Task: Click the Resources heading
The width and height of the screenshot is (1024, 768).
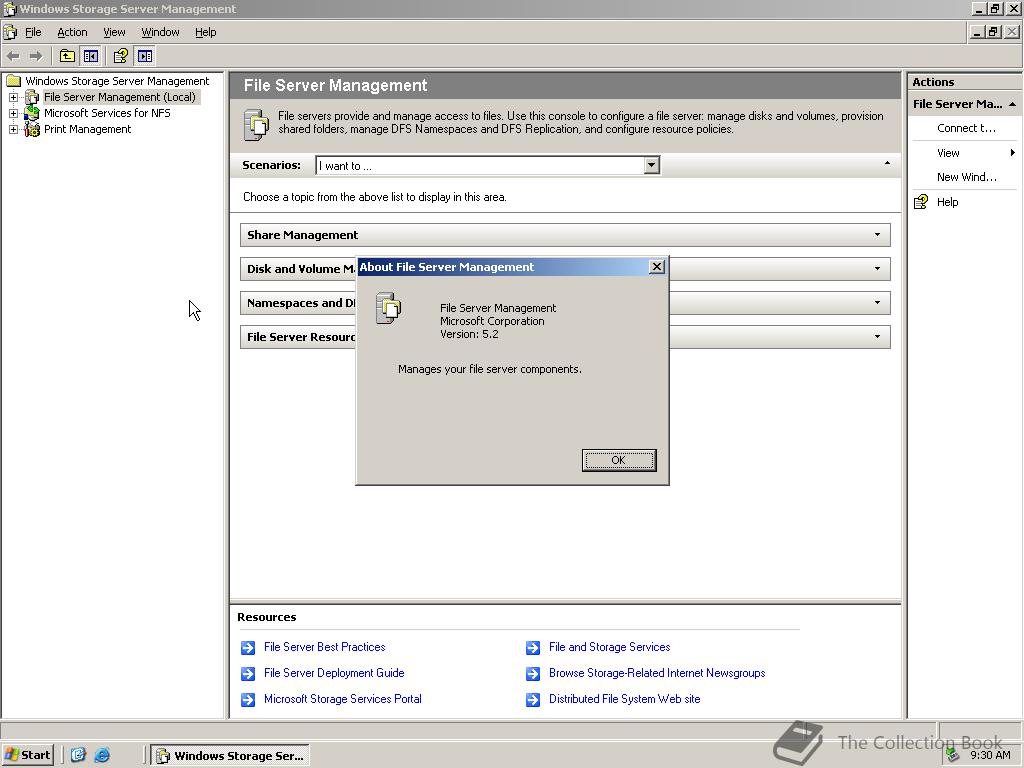Action: (x=266, y=617)
